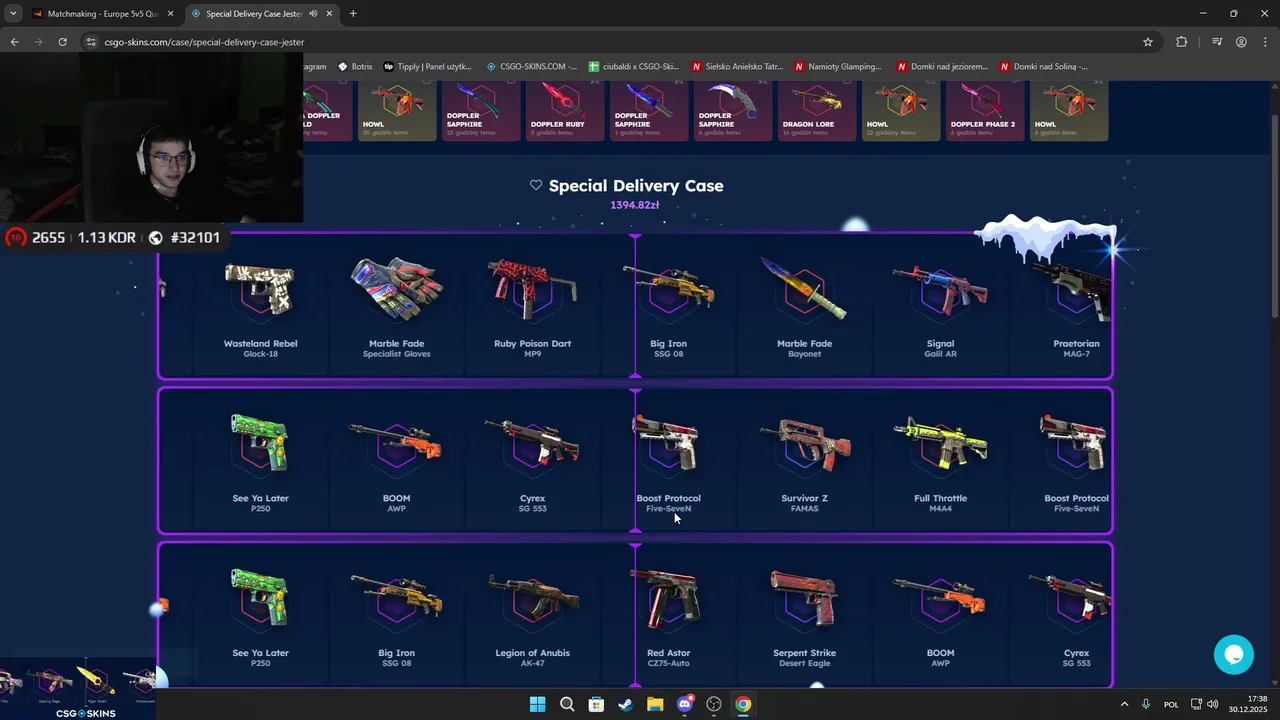The width and height of the screenshot is (1280, 720).
Task: Click the microphone tray icon
Action: tap(1146, 704)
